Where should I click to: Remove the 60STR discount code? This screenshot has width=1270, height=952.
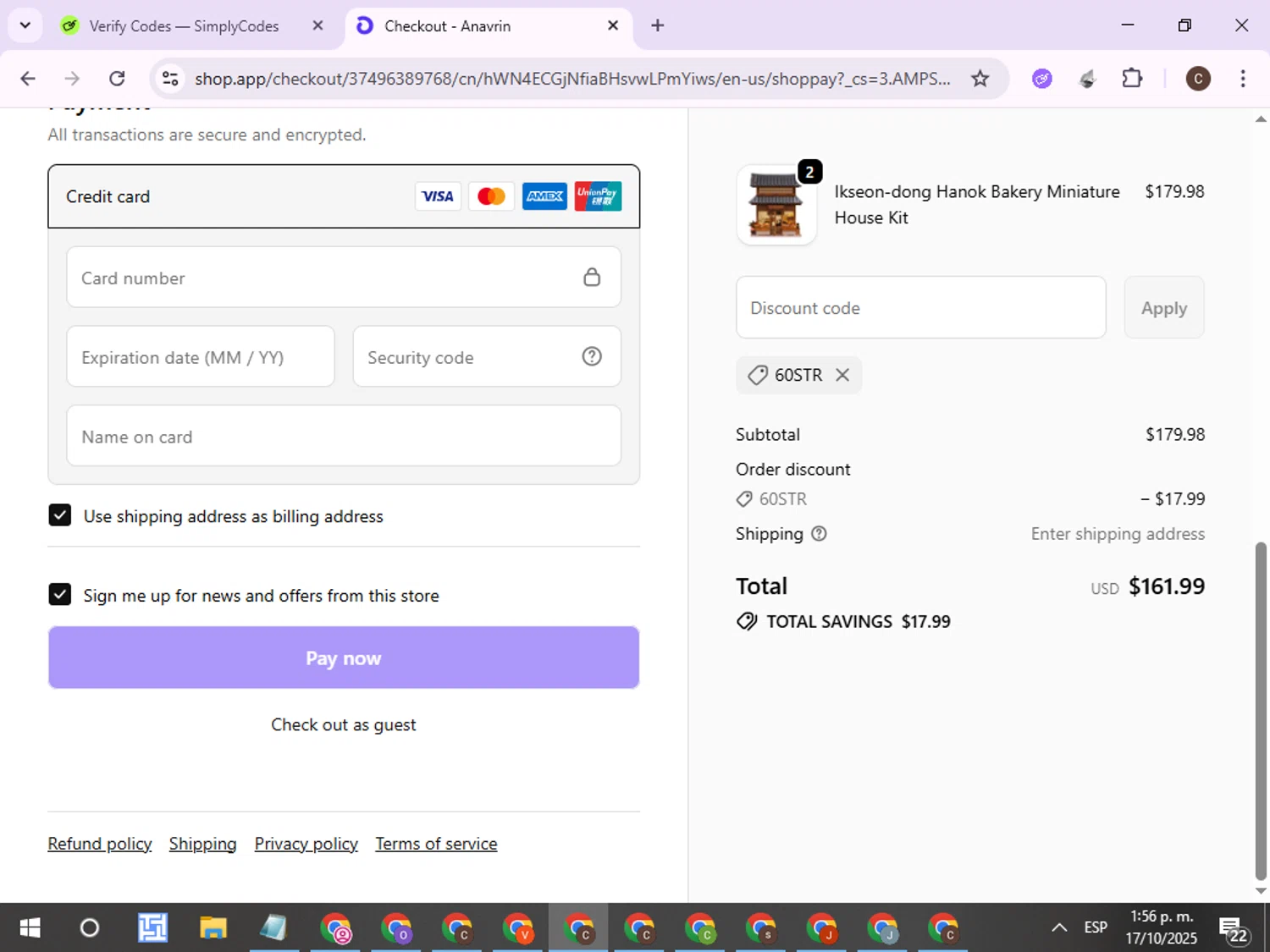(842, 375)
